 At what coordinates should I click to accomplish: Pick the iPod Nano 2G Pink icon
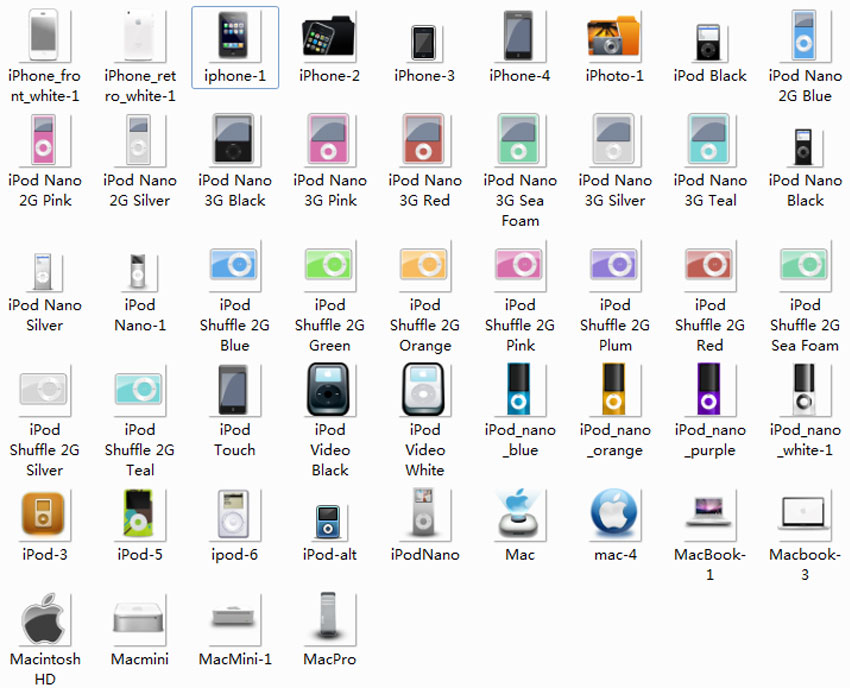click(x=44, y=139)
